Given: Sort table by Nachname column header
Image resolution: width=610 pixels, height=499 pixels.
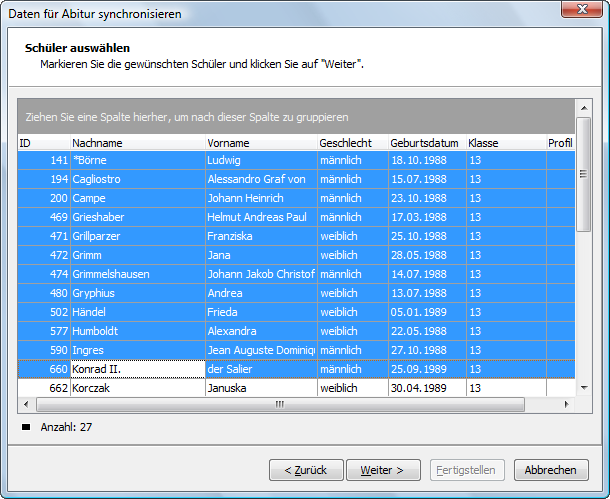Looking at the screenshot, I should [x=138, y=143].
